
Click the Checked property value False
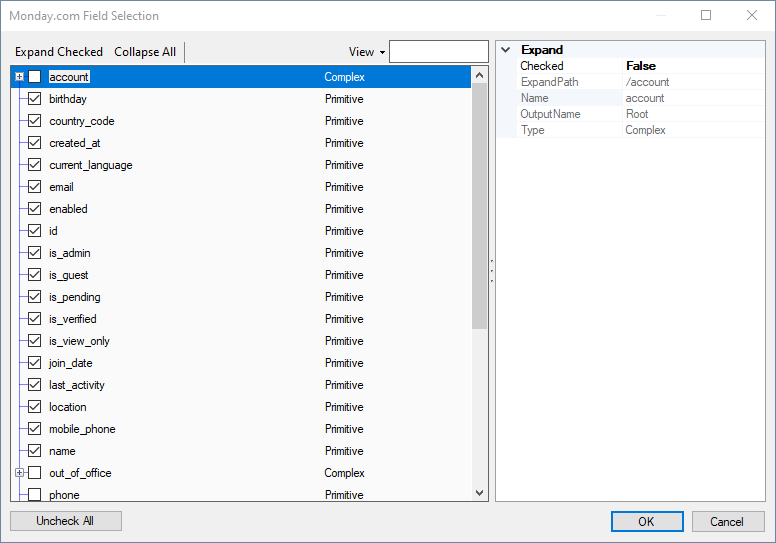[x=640, y=66]
